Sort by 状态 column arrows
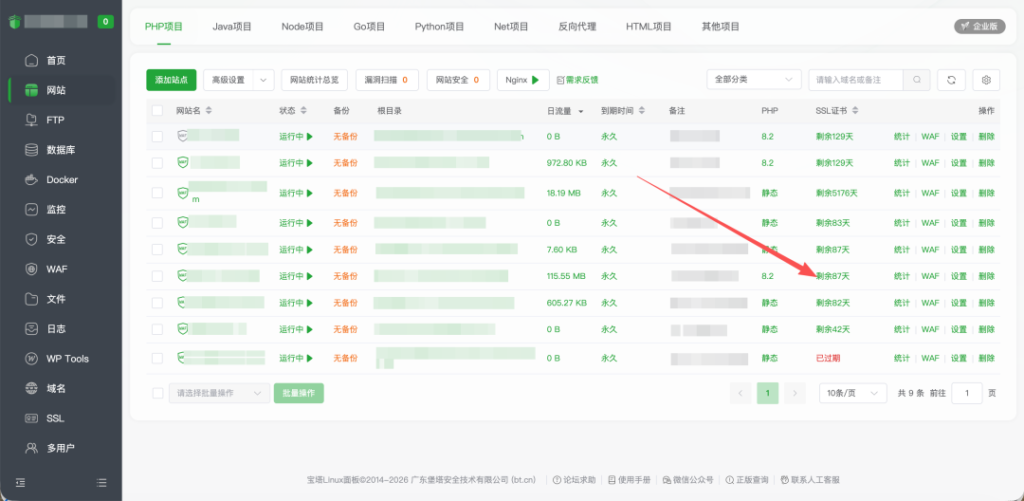 click(x=304, y=111)
